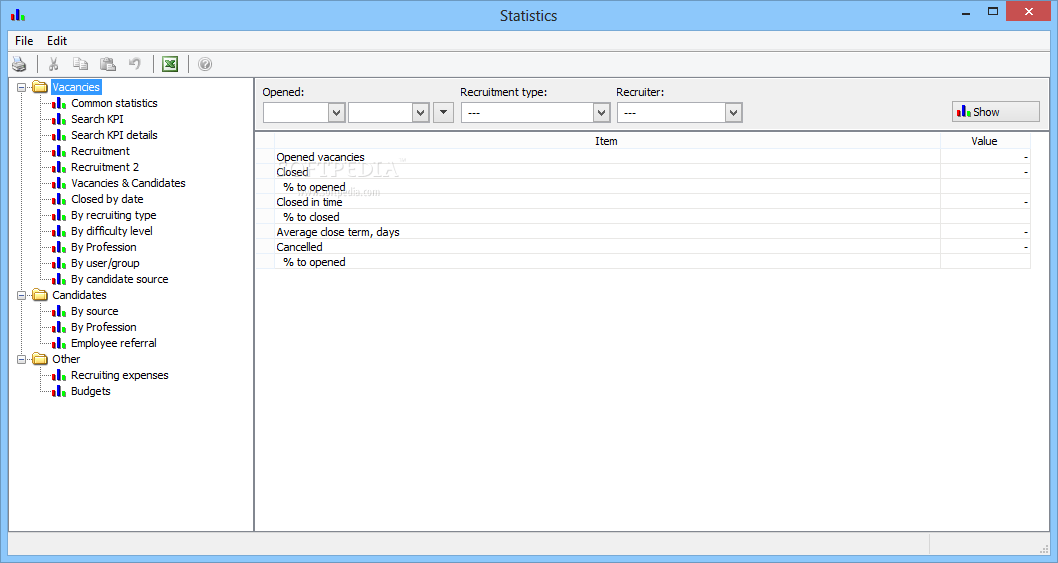
Task: Click chart icon beside Search KPI
Action: (x=59, y=119)
